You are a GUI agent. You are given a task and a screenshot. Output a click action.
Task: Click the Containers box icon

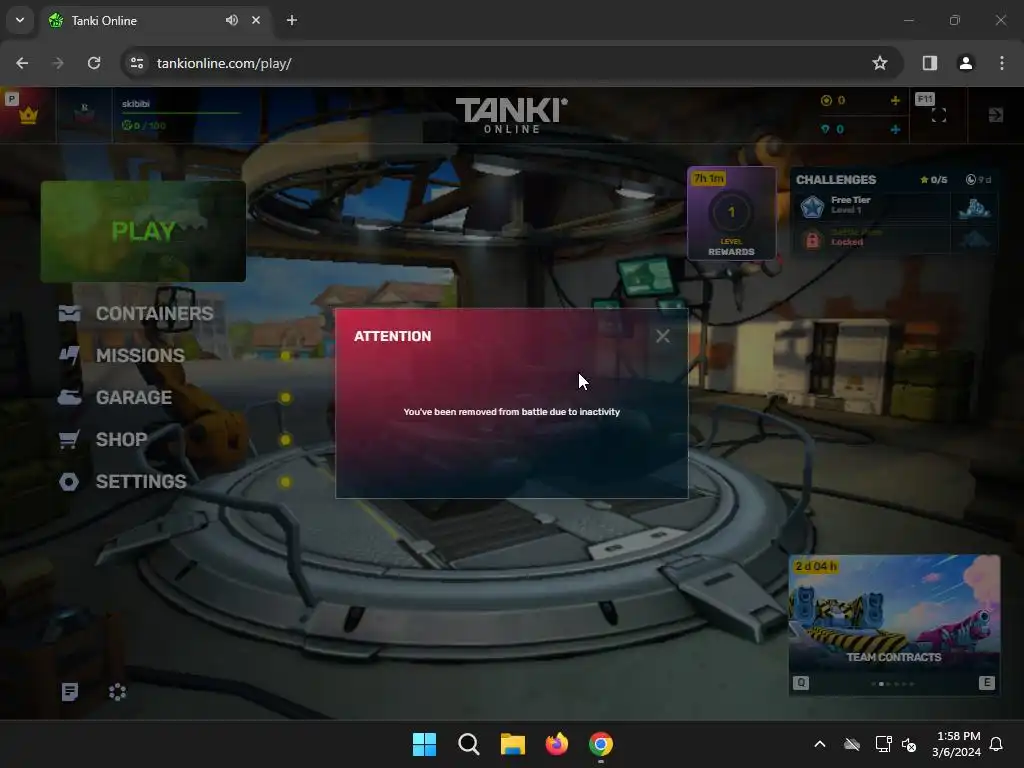click(x=69, y=313)
